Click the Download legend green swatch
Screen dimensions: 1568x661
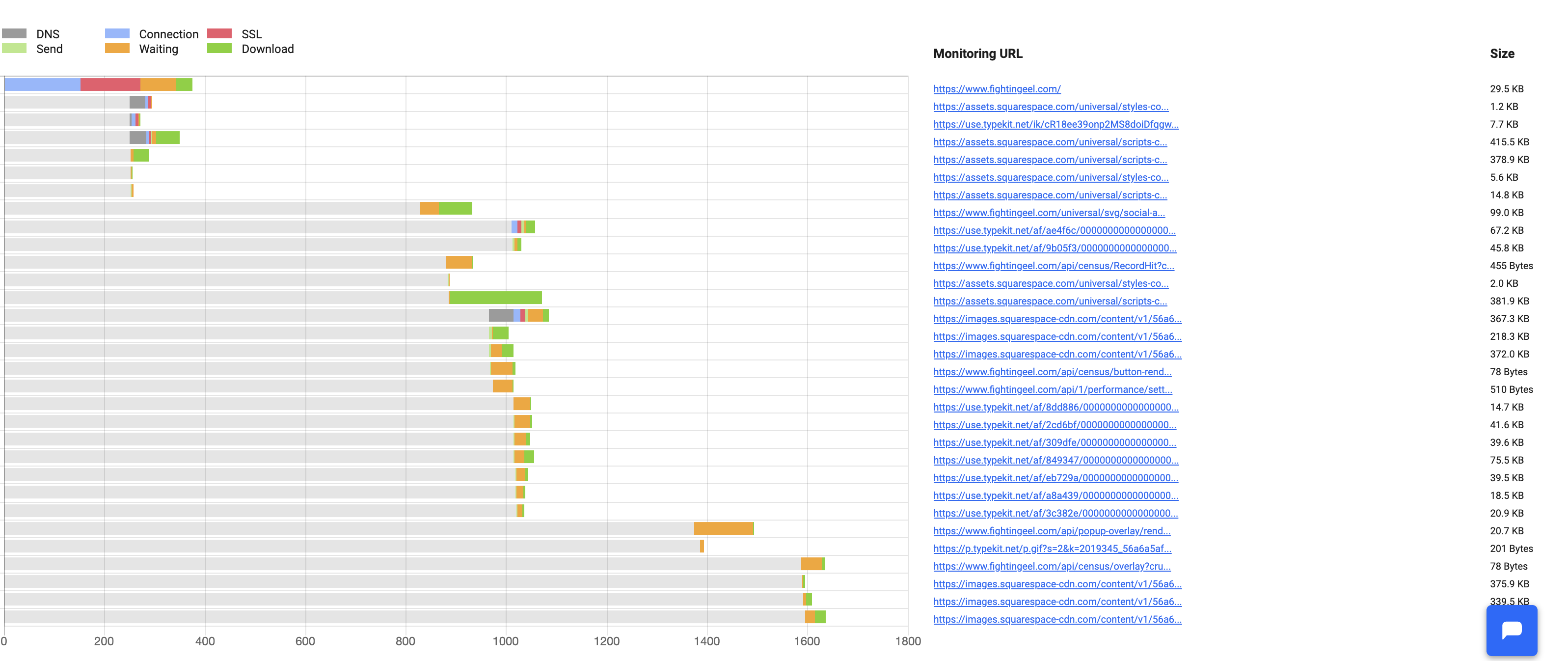click(x=219, y=49)
